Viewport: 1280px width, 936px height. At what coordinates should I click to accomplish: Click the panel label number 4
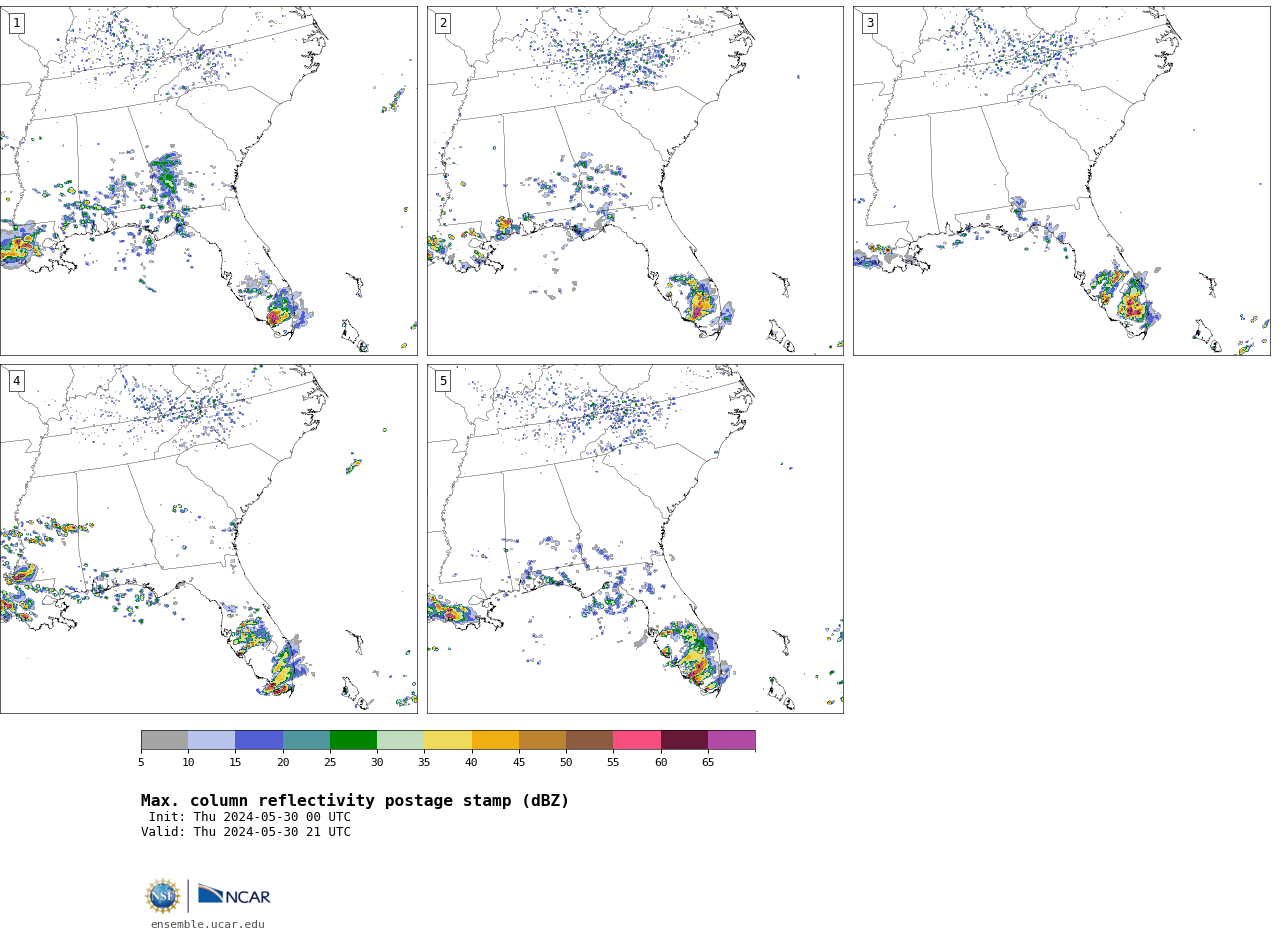coord(16,381)
